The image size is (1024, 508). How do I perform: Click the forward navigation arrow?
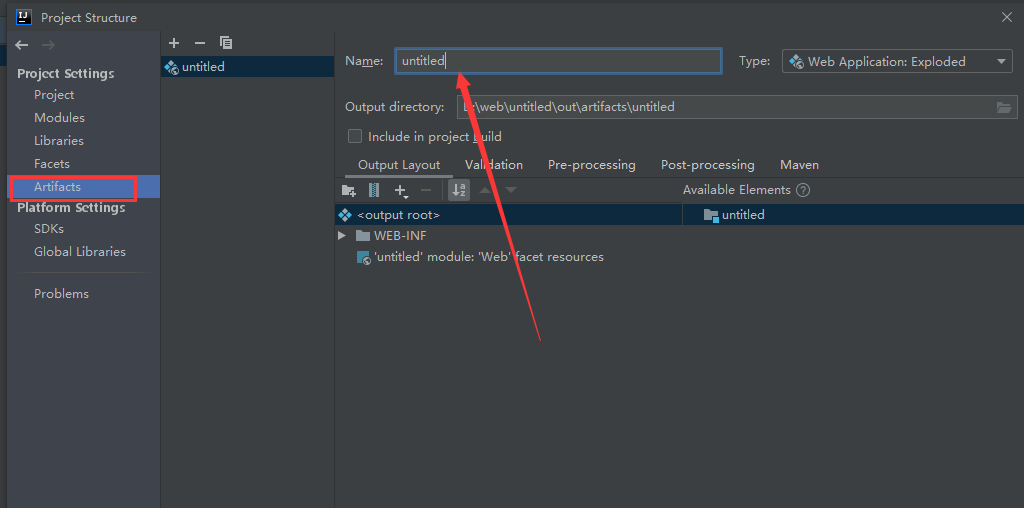tap(48, 45)
